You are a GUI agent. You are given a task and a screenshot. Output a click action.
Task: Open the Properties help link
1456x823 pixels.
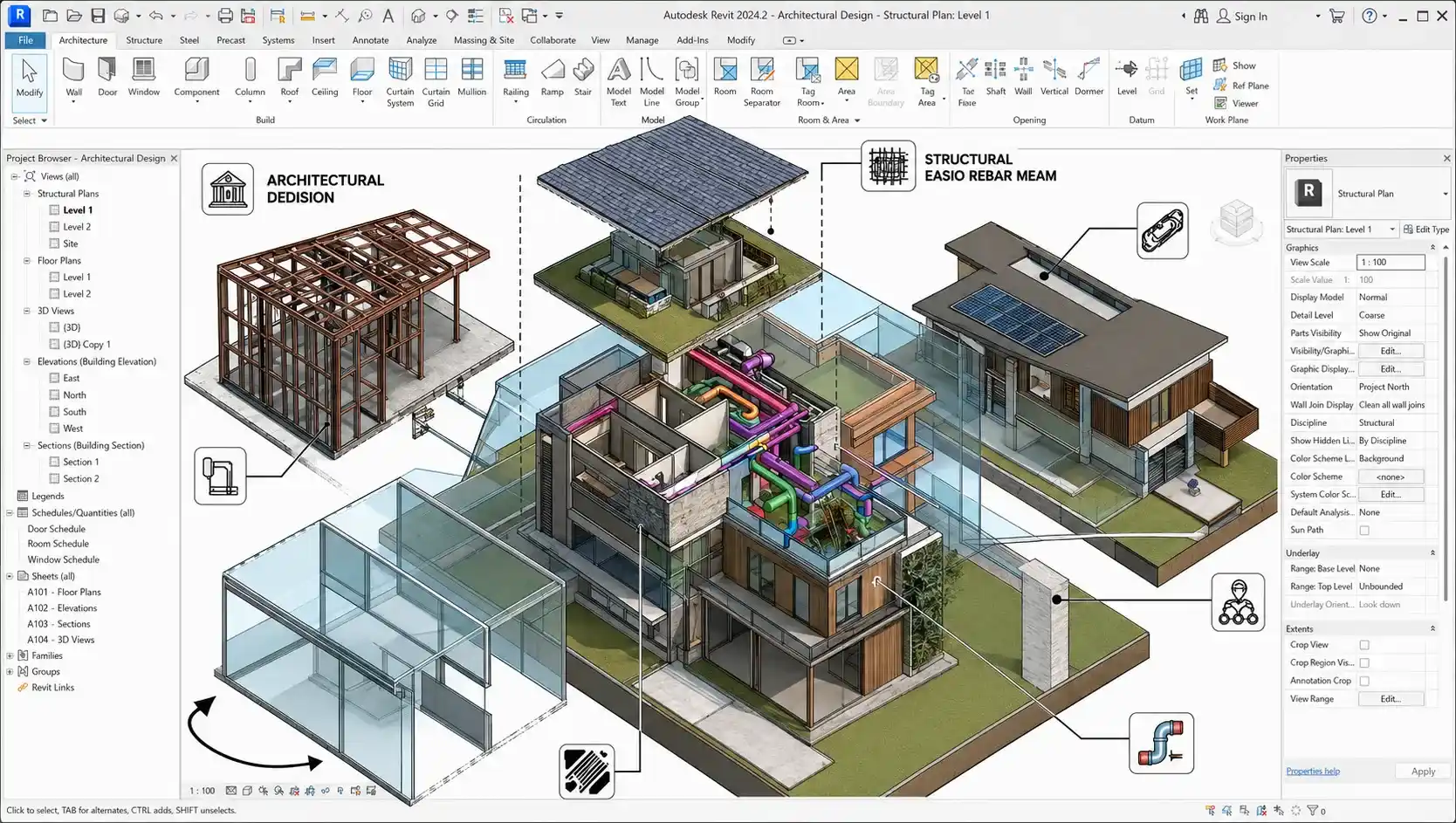(x=1312, y=772)
